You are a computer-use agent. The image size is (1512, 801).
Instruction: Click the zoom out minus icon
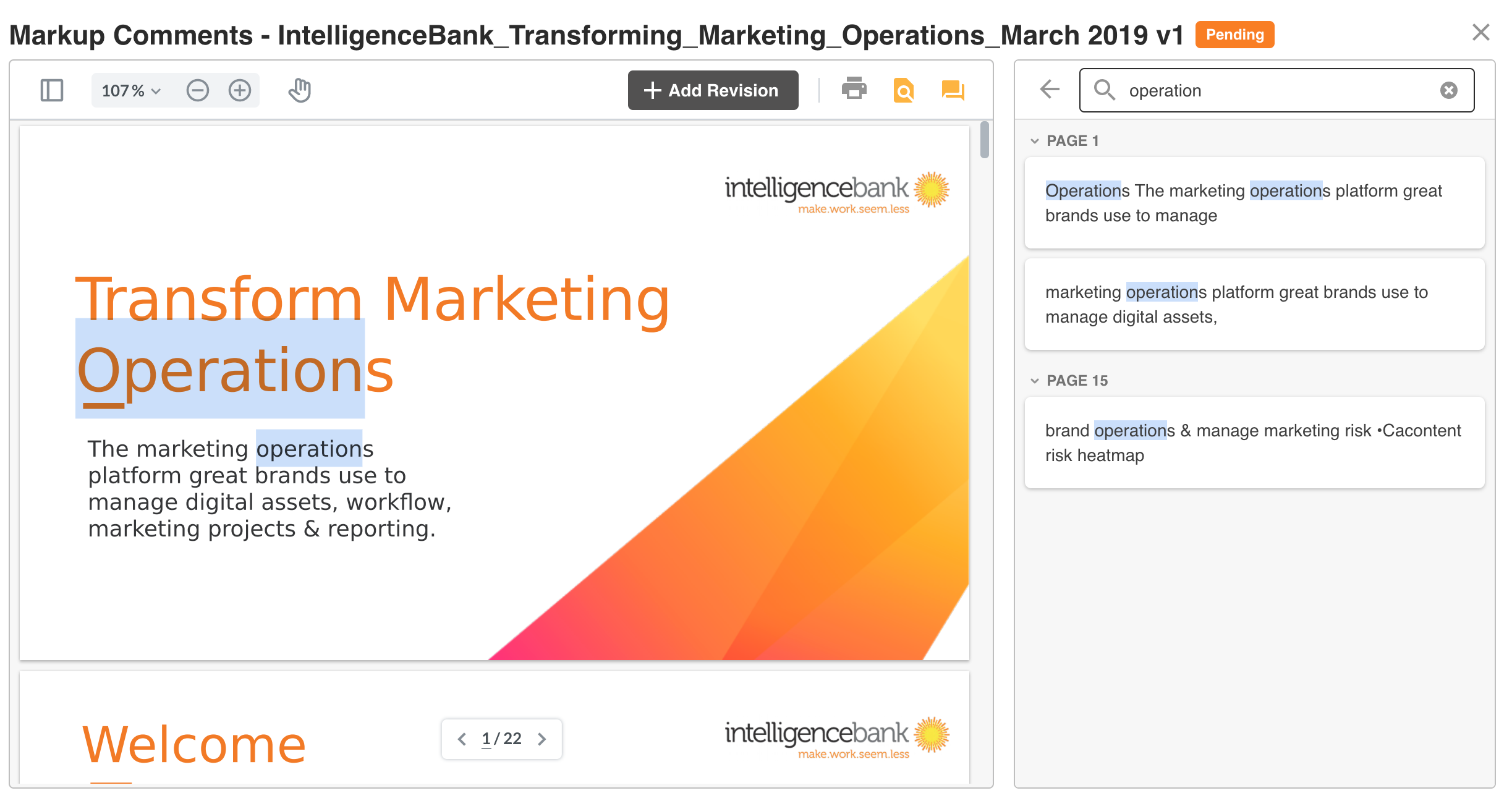coord(198,90)
